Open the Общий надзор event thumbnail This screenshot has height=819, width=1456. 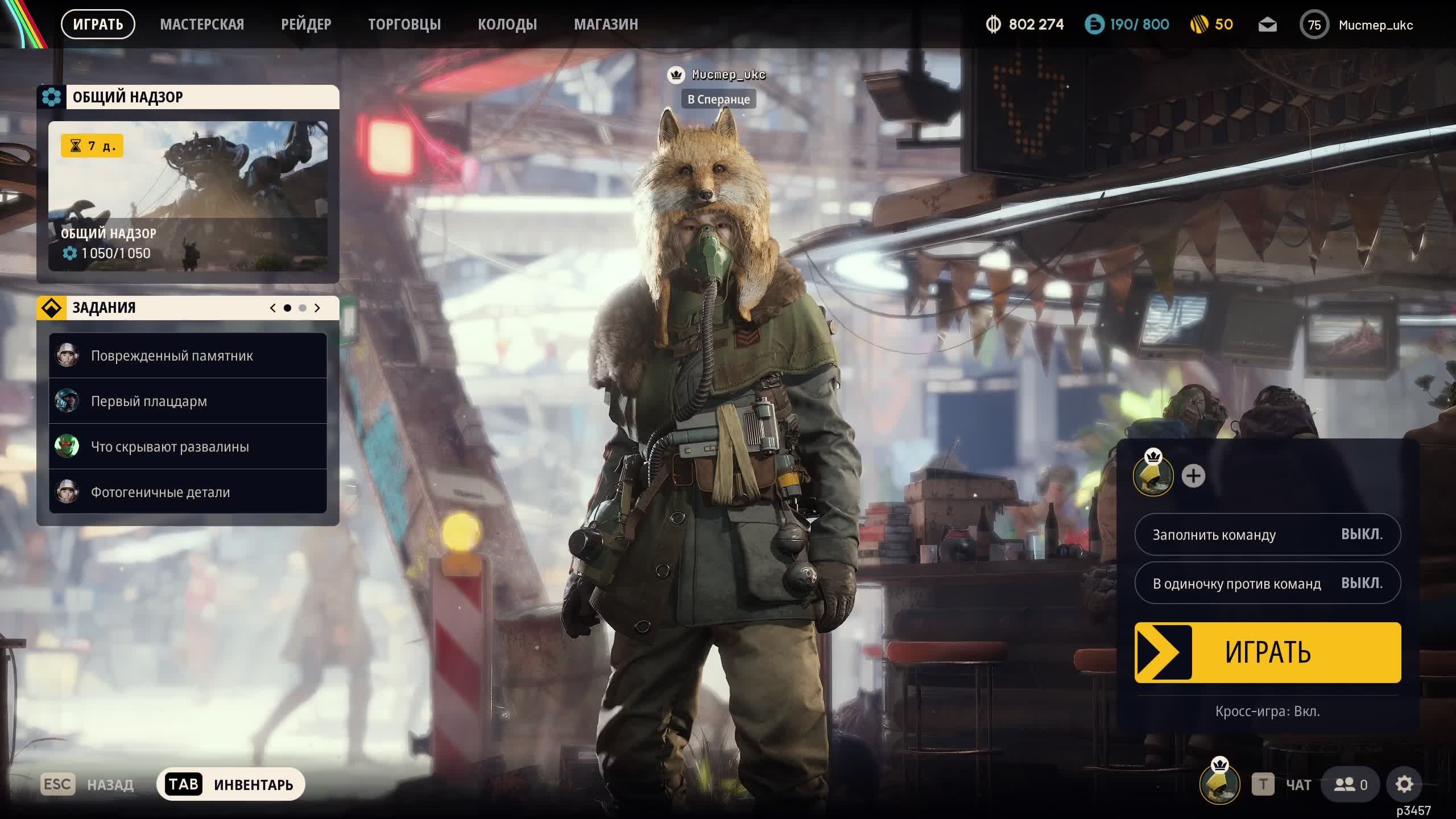[x=188, y=196]
